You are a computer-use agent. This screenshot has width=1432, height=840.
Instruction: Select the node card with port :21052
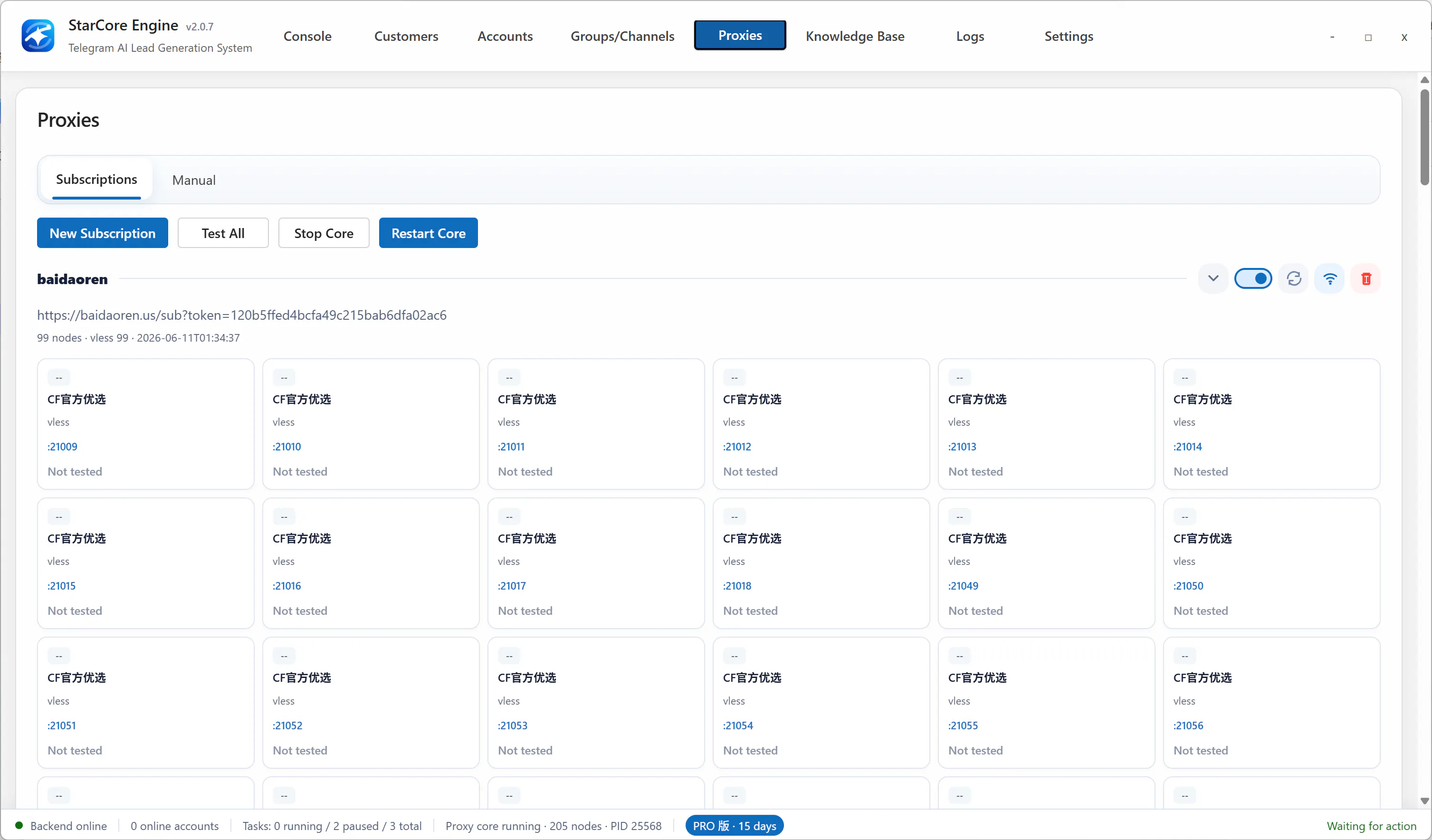point(371,703)
